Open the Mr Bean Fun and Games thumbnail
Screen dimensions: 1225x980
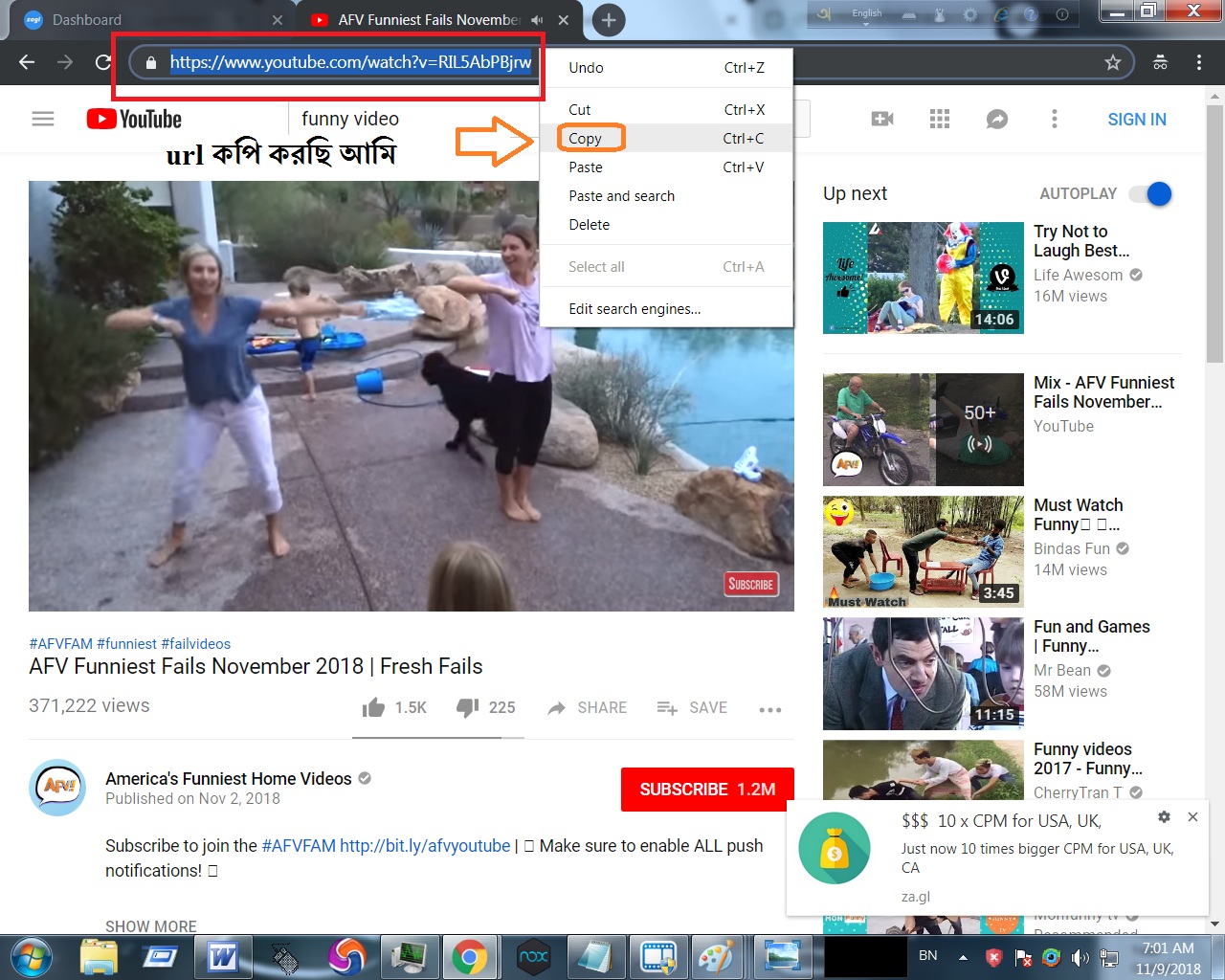(924, 674)
